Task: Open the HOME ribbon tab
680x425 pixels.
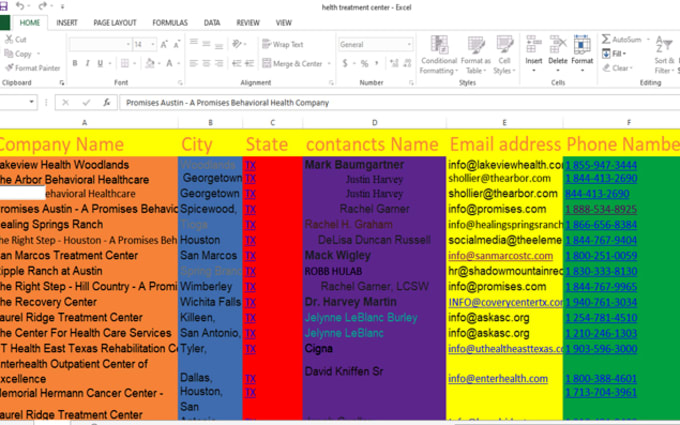Action: 29,23
